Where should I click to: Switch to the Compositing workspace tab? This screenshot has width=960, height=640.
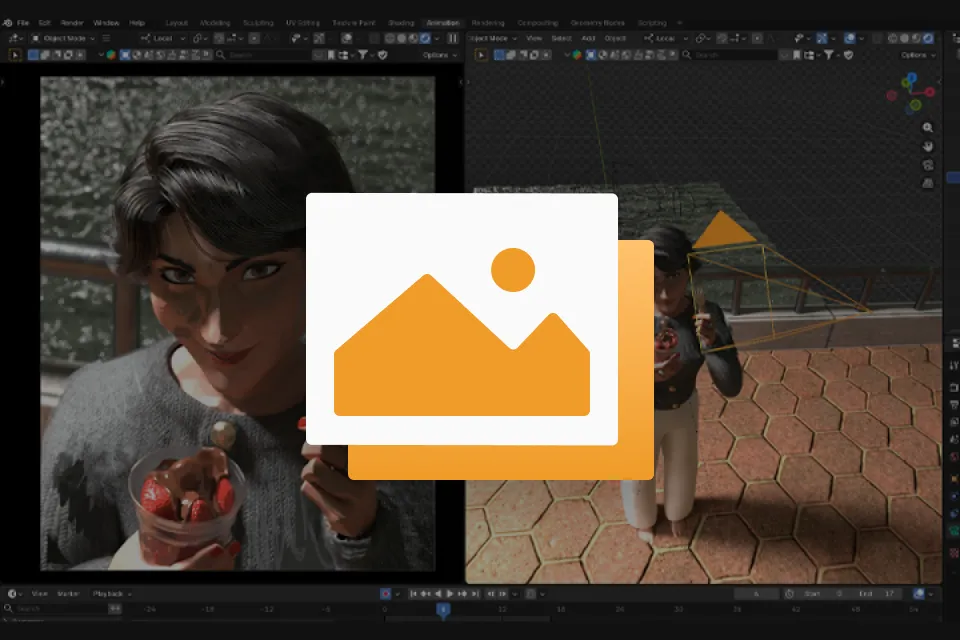coord(538,23)
